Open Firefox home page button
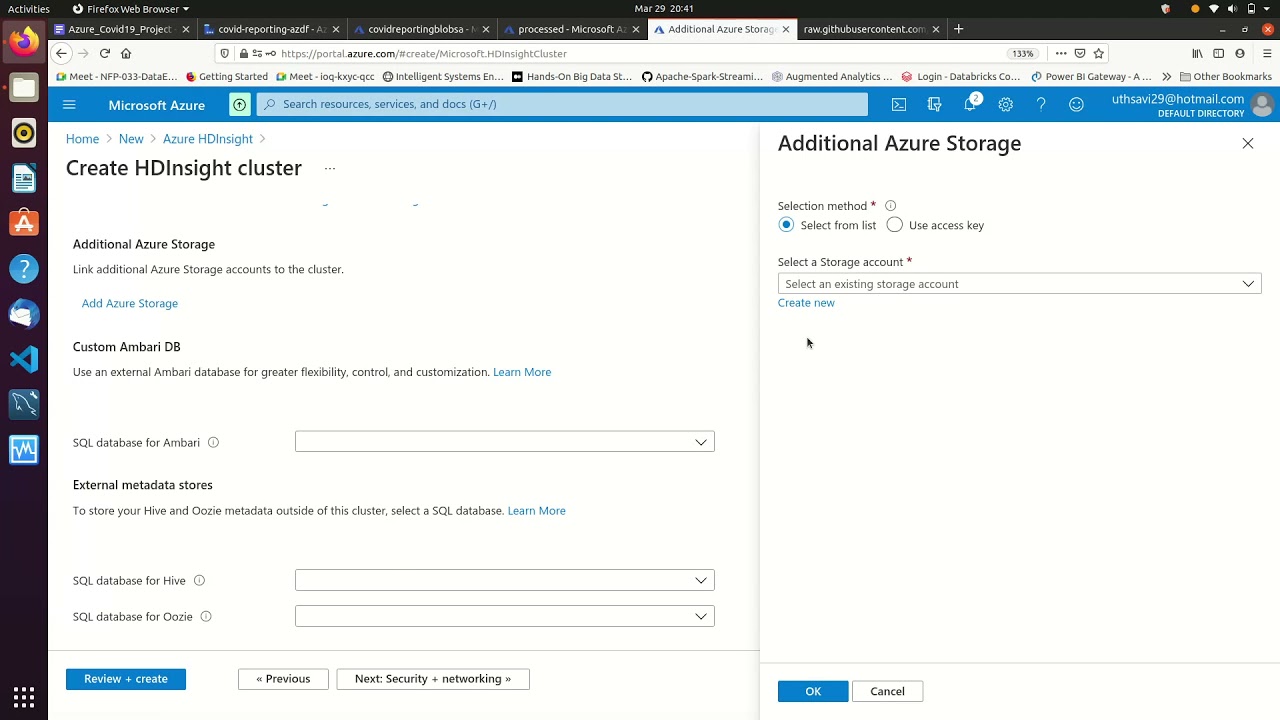1280x720 pixels. point(126,53)
